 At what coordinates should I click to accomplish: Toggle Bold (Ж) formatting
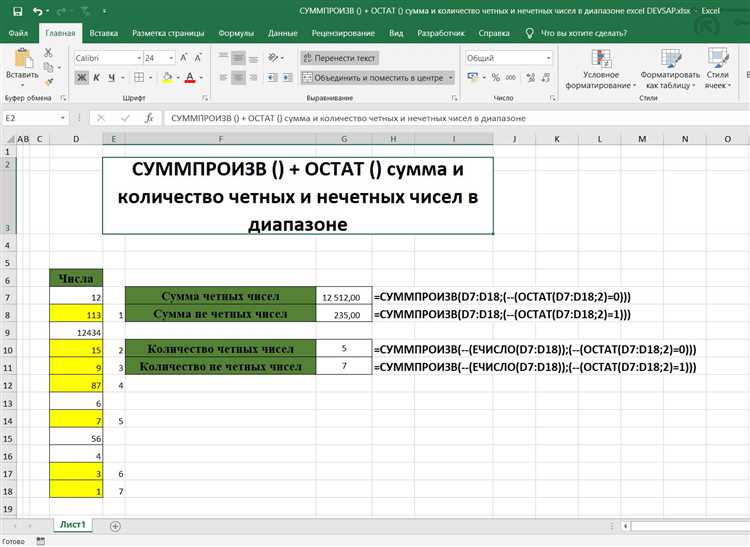tap(82, 77)
